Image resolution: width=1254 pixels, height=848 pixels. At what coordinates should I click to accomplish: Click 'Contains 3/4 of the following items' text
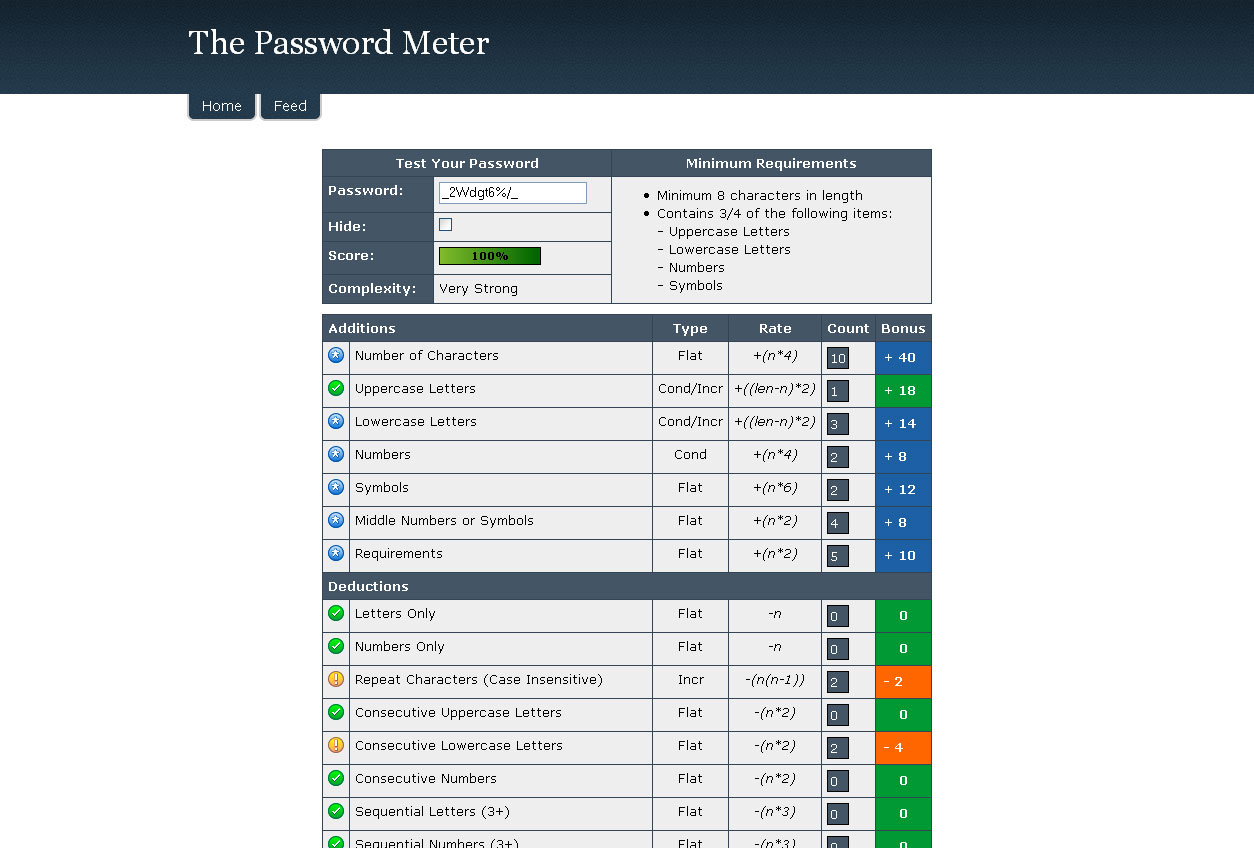click(774, 214)
